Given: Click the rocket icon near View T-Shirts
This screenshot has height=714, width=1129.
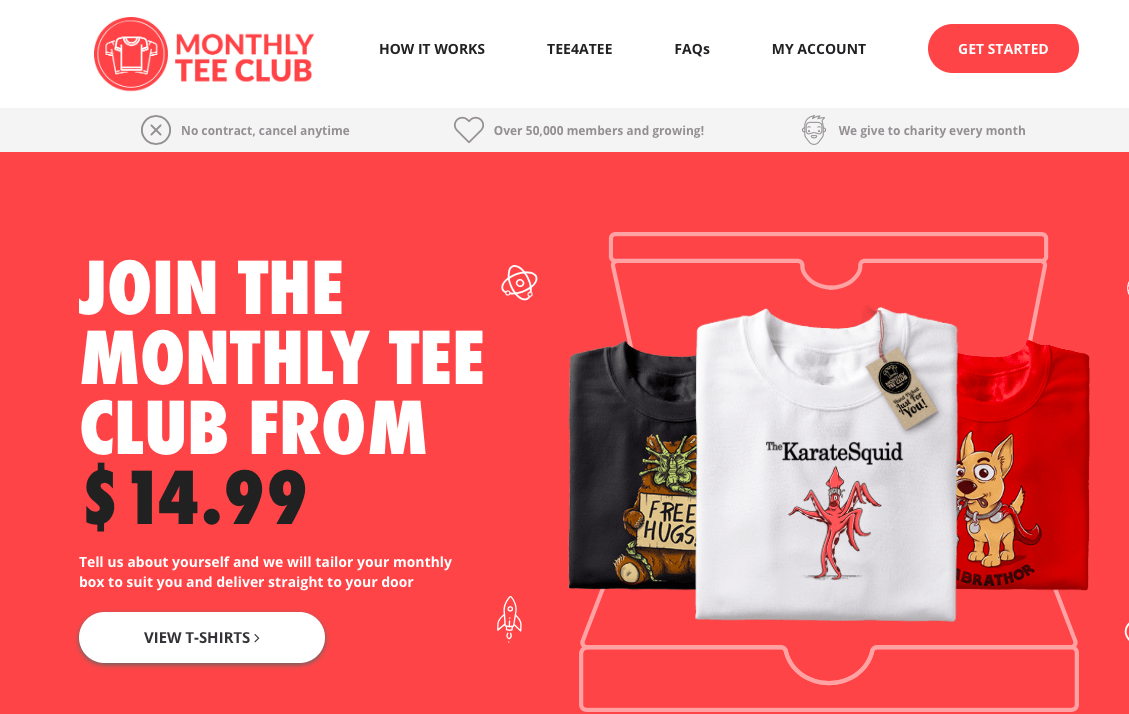Looking at the screenshot, I should (509, 618).
